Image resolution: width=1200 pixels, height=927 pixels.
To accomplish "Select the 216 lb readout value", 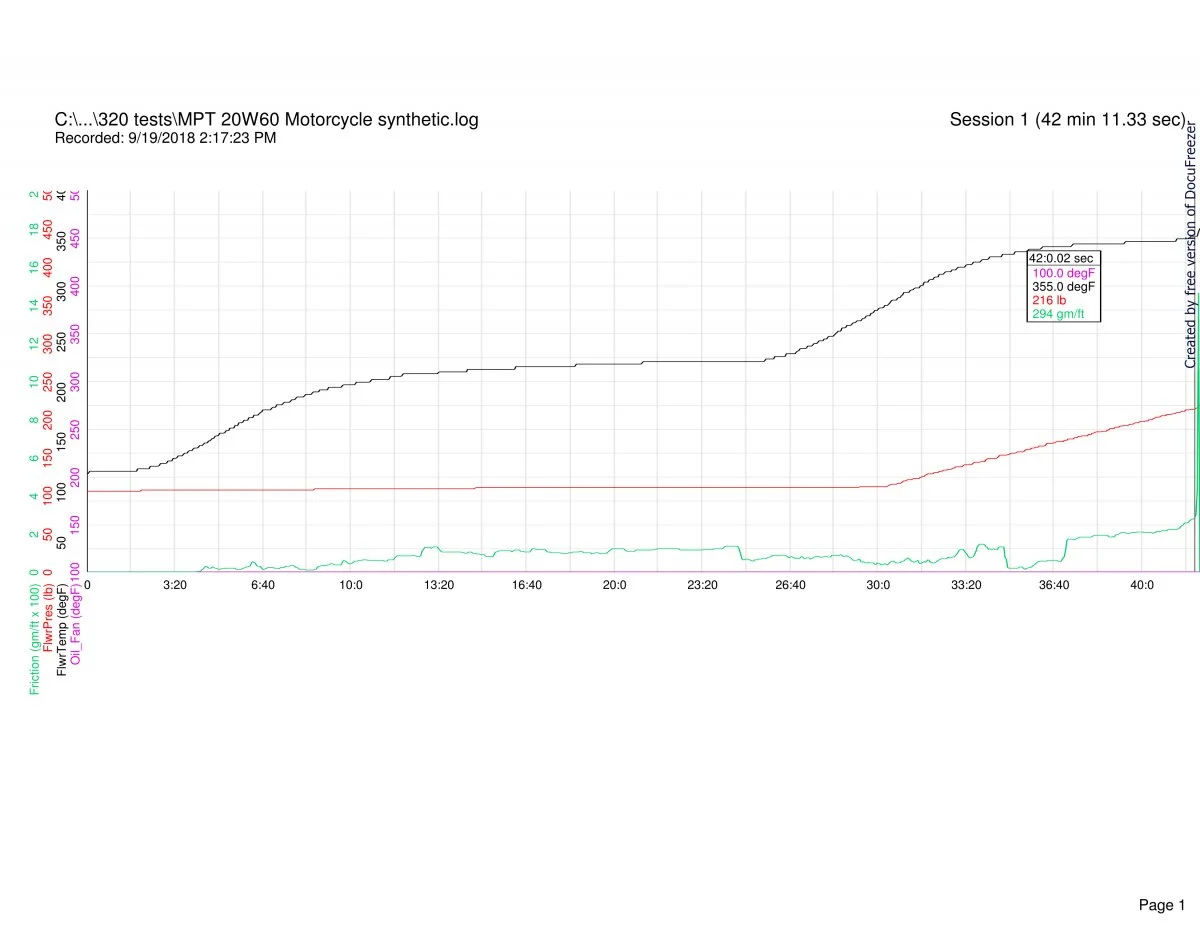I will 1049,300.
